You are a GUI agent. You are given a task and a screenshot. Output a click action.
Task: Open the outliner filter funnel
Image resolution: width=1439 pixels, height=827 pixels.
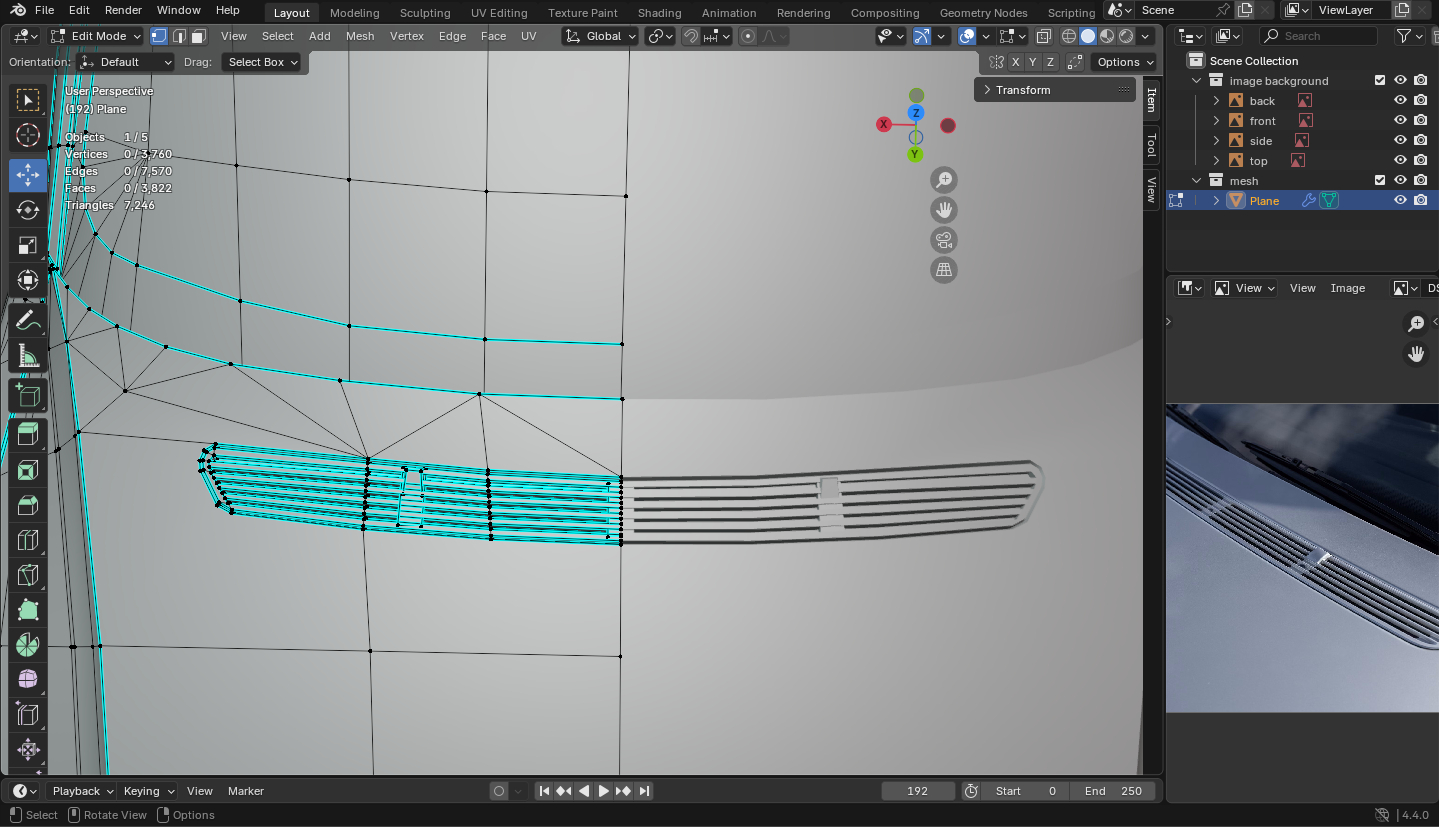tap(1404, 36)
